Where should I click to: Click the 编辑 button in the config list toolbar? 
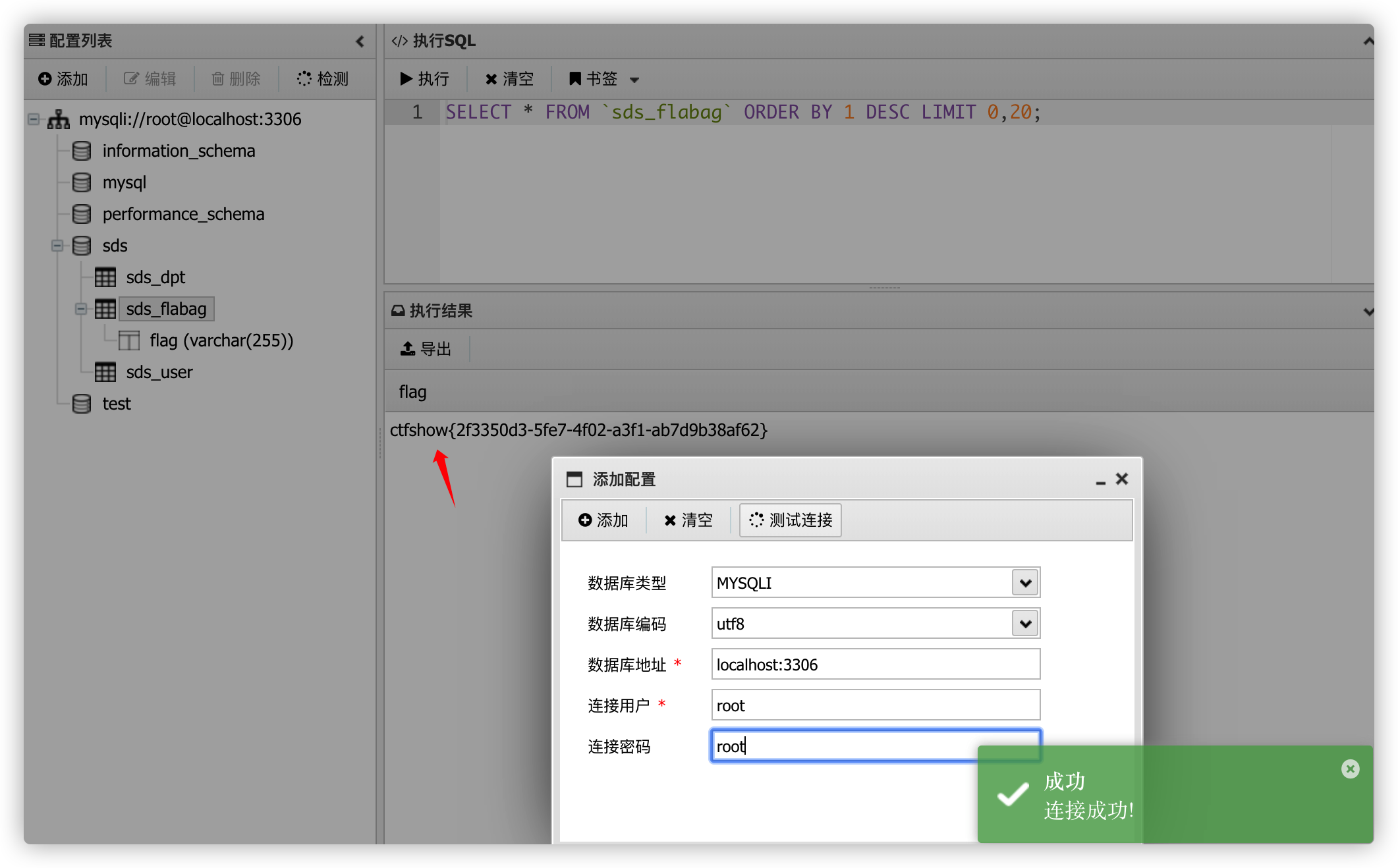point(150,79)
